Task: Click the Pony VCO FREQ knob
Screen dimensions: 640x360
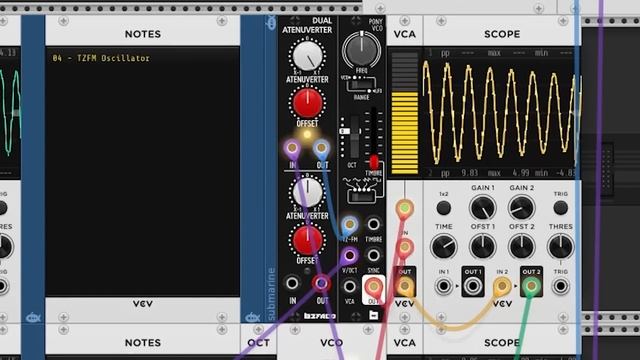Action: point(361,51)
